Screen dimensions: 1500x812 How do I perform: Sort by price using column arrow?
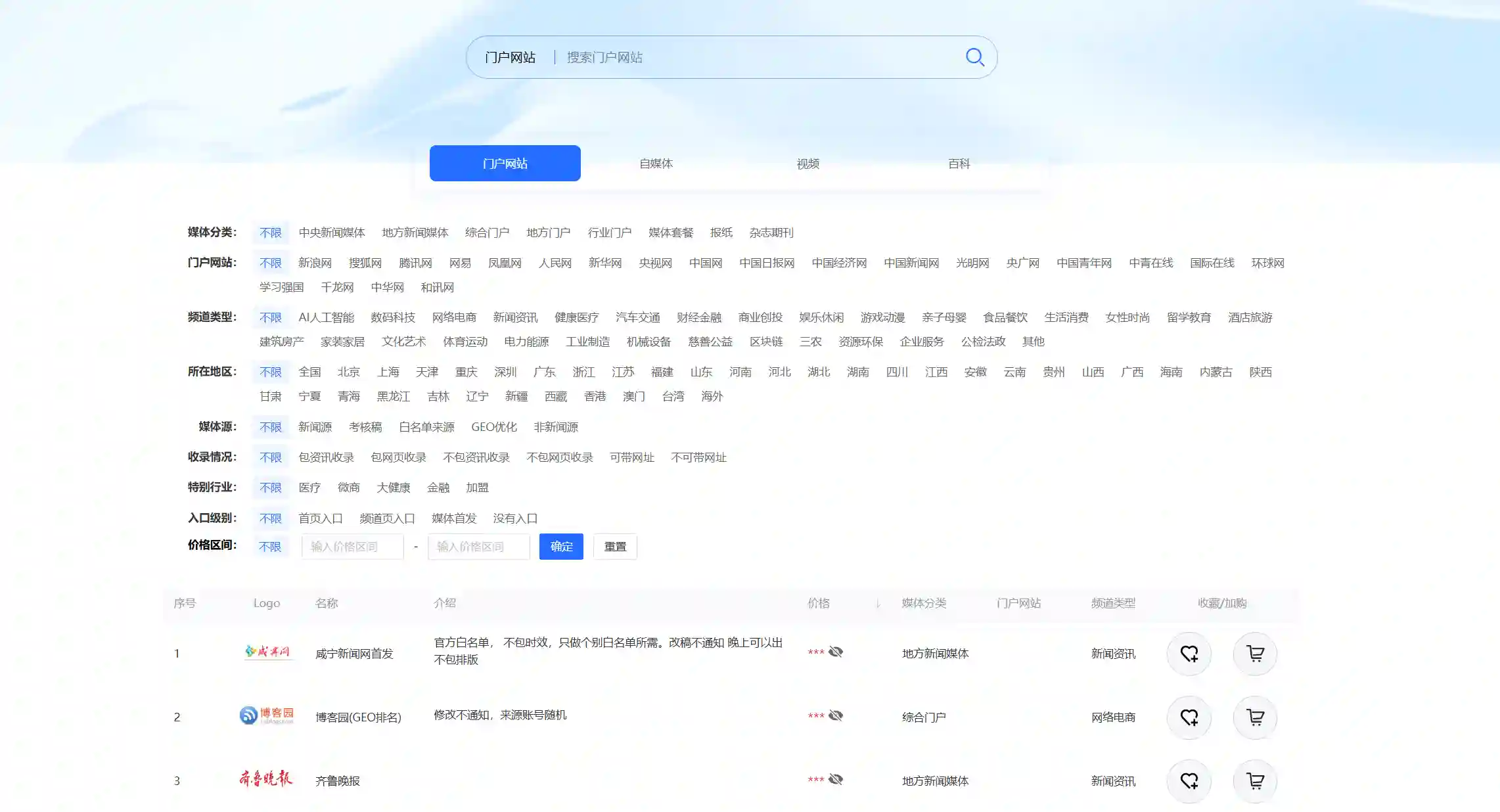tap(878, 604)
